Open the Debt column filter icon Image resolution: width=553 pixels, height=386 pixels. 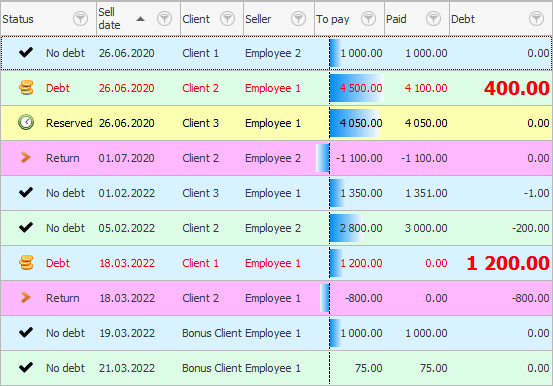point(536,18)
